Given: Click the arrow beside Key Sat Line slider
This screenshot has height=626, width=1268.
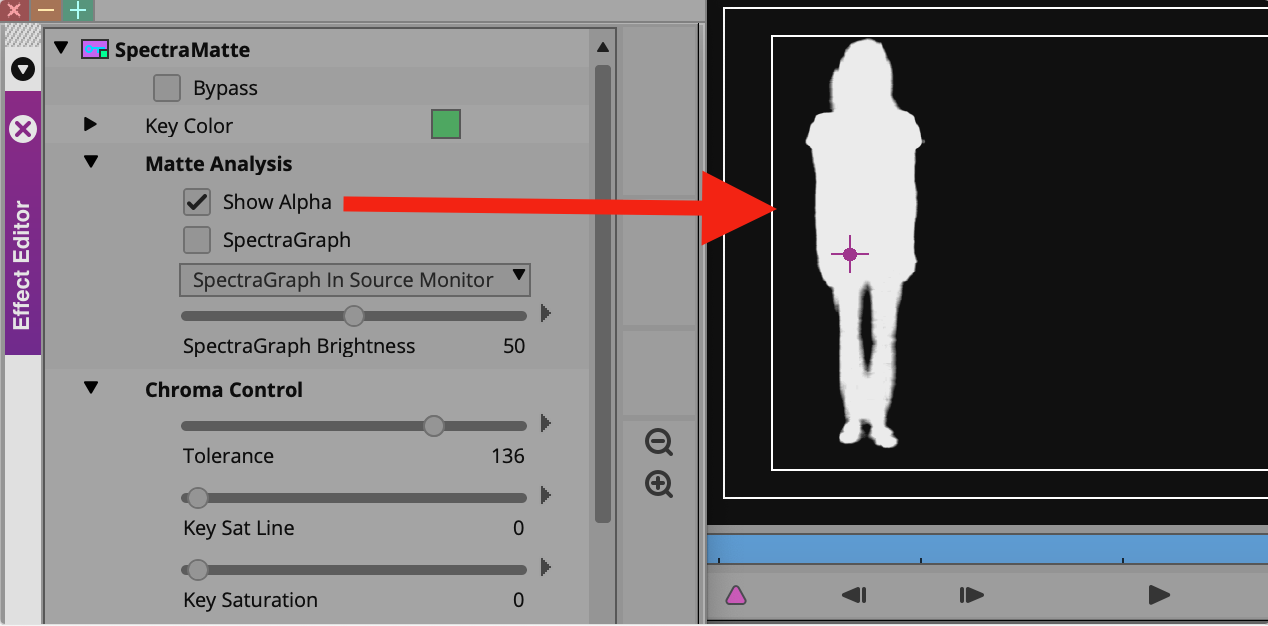Looking at the screenshot, I should [546, 495].
